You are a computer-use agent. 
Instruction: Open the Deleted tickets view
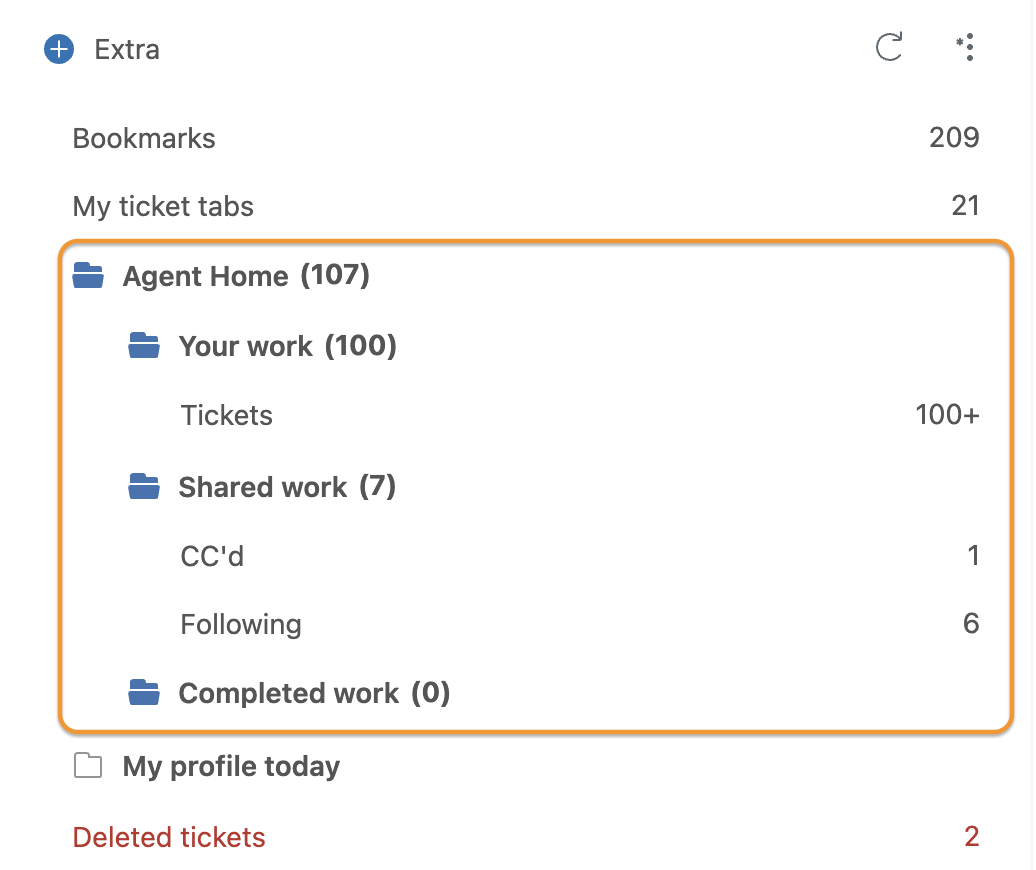tap(525, 837)
